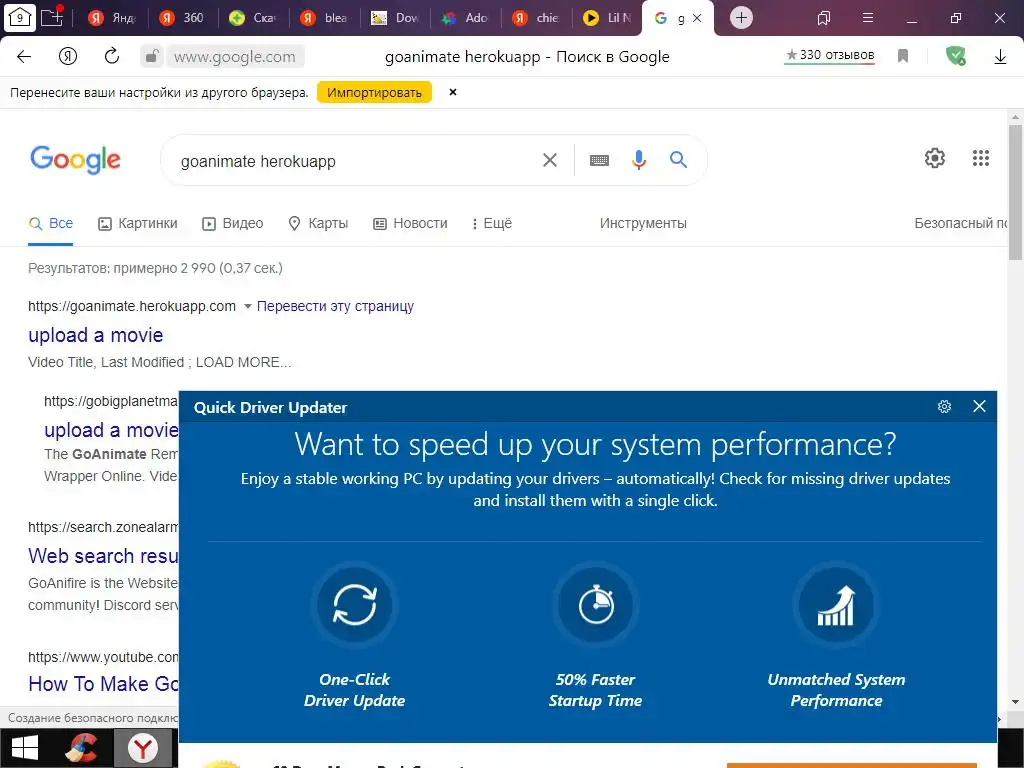Open the browser tab list/collections icon
Screen dimensions: 1024x768
(x=824, y=18)
